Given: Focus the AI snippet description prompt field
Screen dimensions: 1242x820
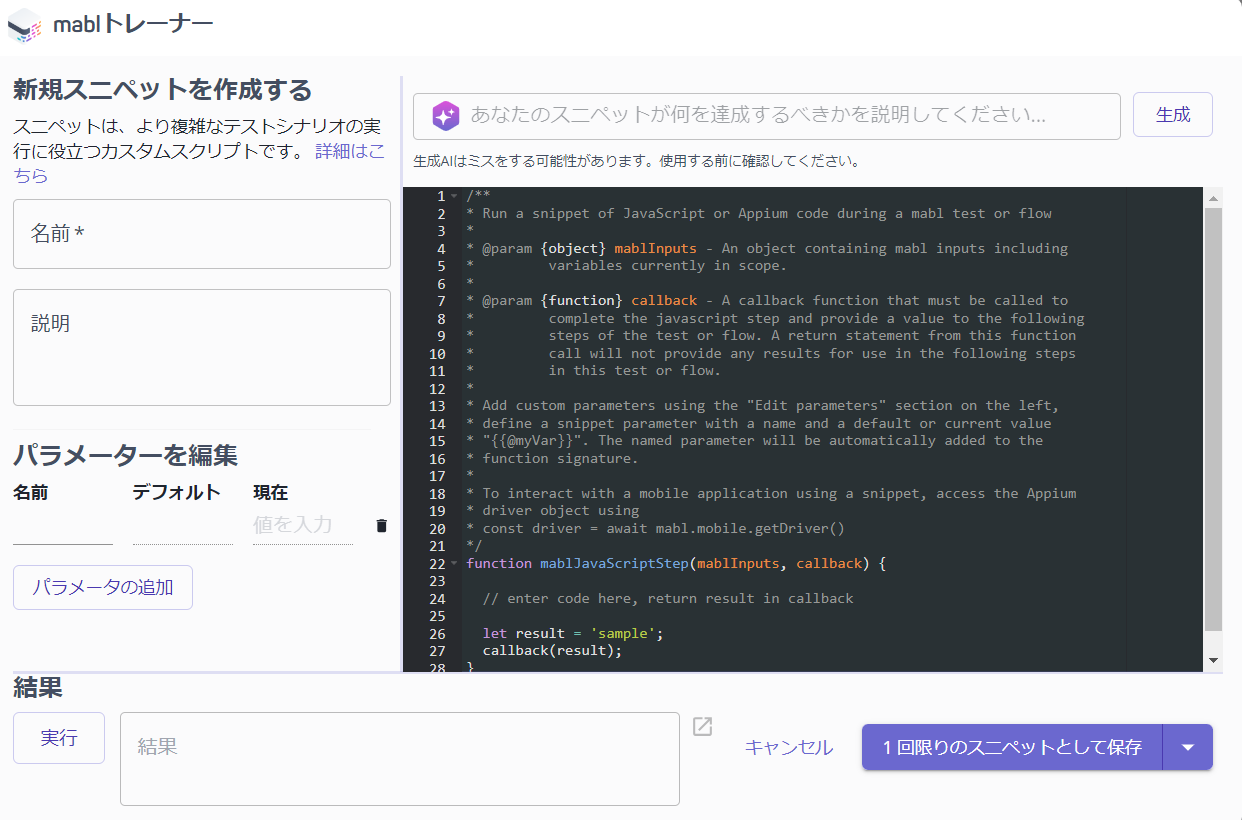Looking at the screenshot, I should click(767, 116).
